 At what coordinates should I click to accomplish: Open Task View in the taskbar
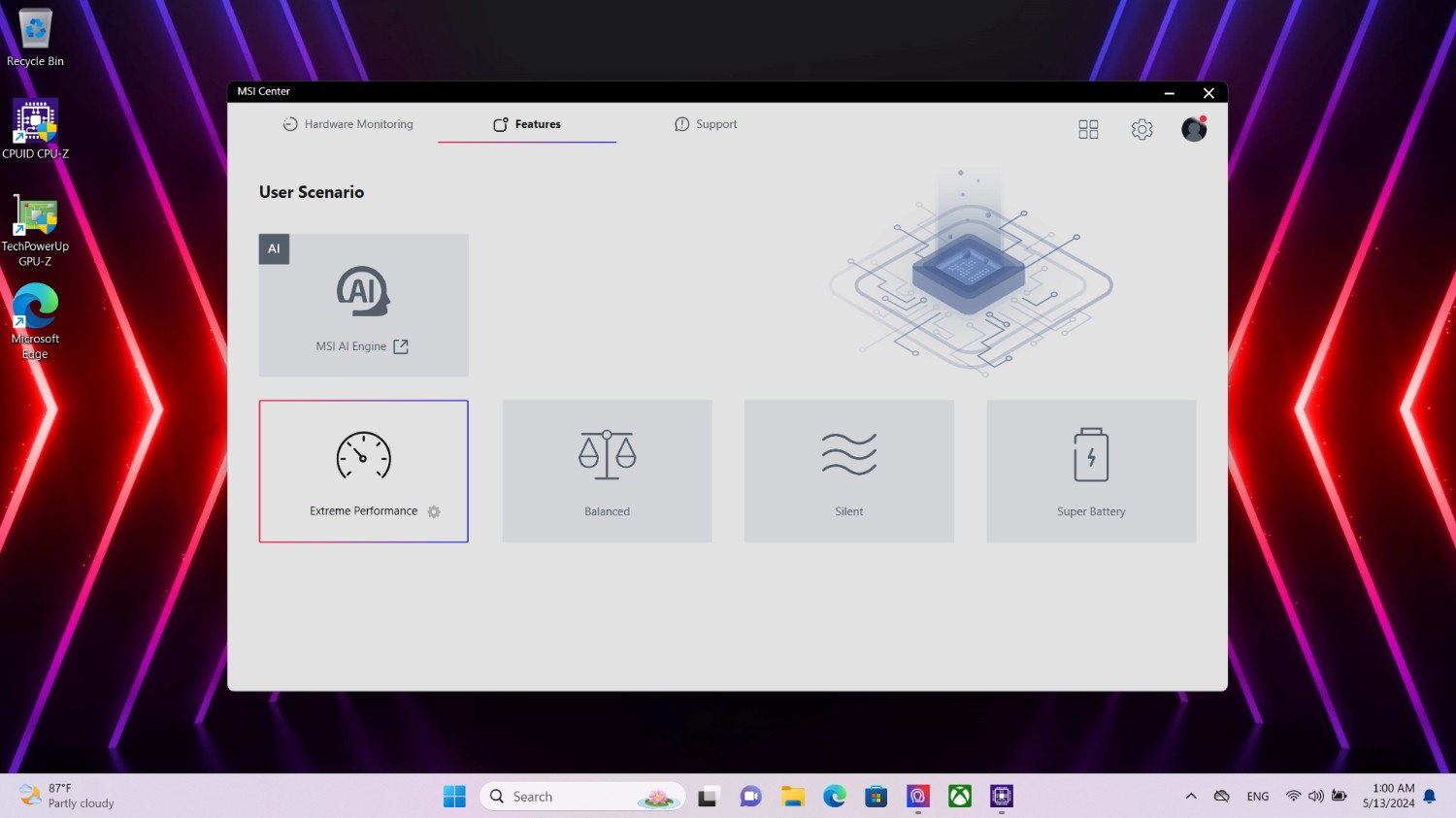pyautogui.click(x=708, y=797)
